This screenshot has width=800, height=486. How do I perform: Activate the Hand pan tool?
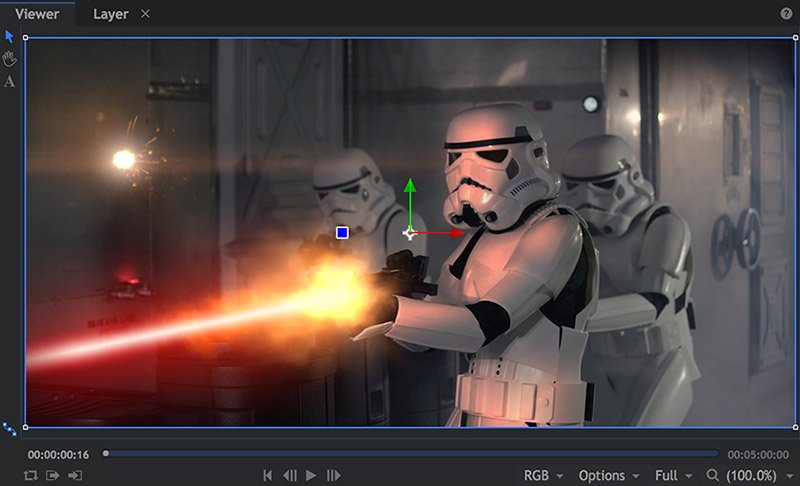[x=9, y=59]
